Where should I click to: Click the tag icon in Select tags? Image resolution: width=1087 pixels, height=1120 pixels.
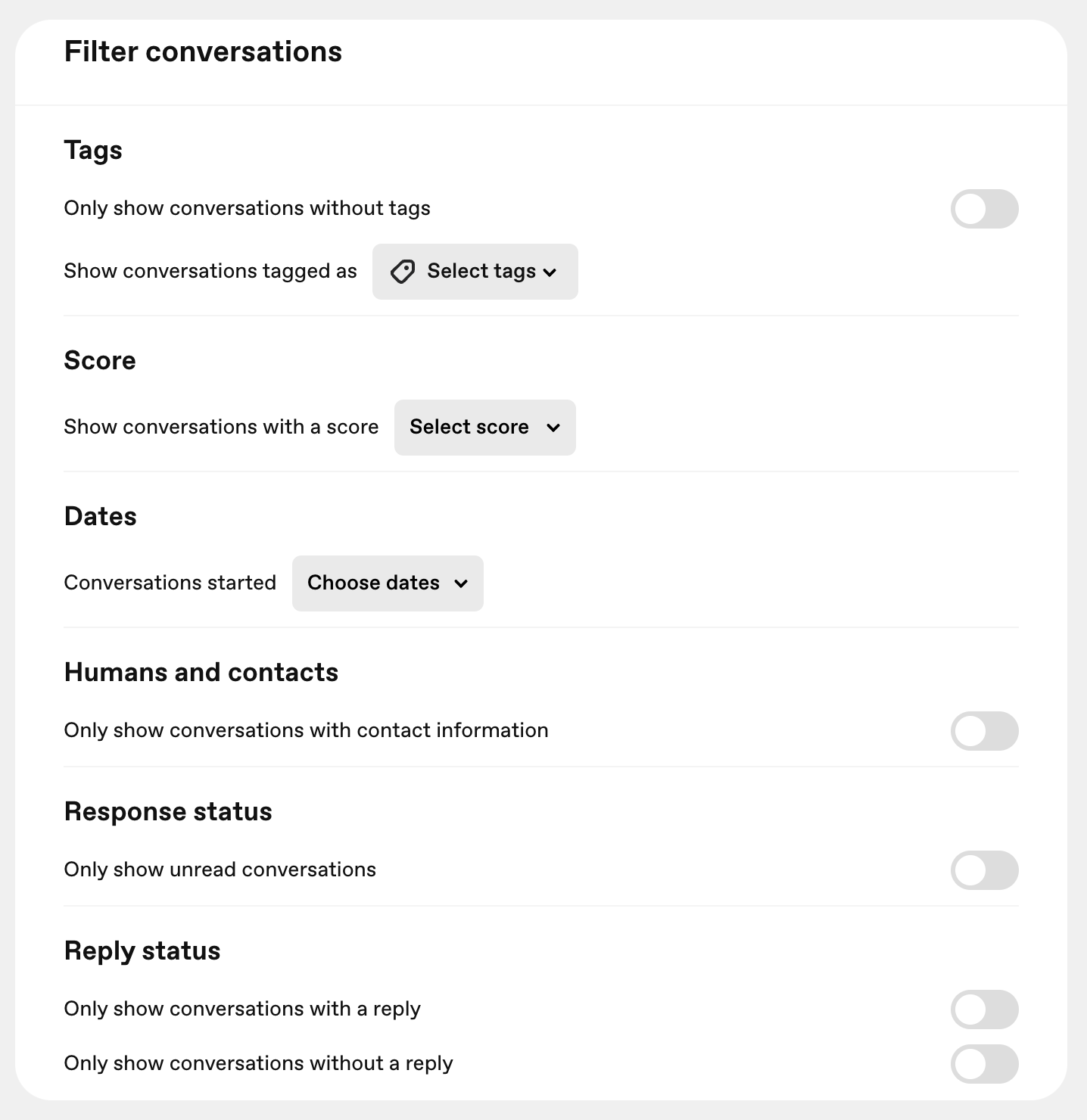click(x=402, y=272)
